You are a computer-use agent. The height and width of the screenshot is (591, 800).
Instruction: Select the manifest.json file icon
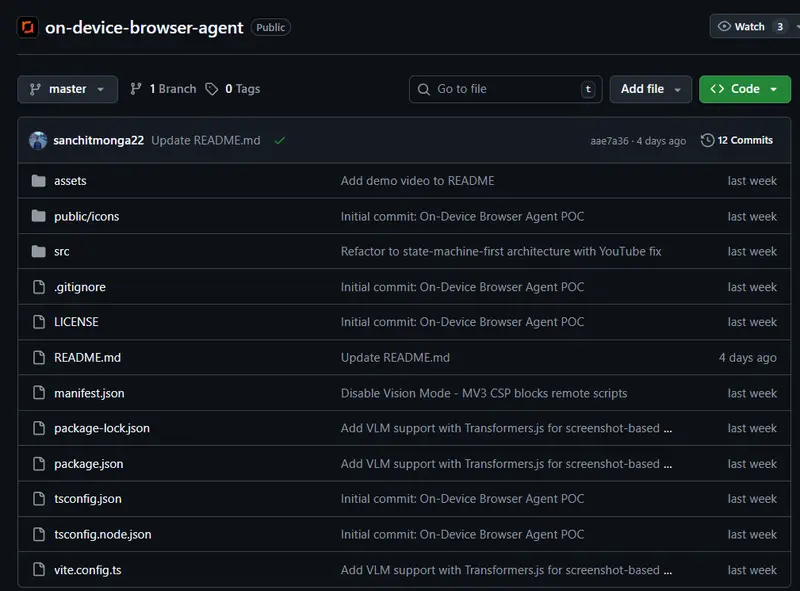coord(40,393)
